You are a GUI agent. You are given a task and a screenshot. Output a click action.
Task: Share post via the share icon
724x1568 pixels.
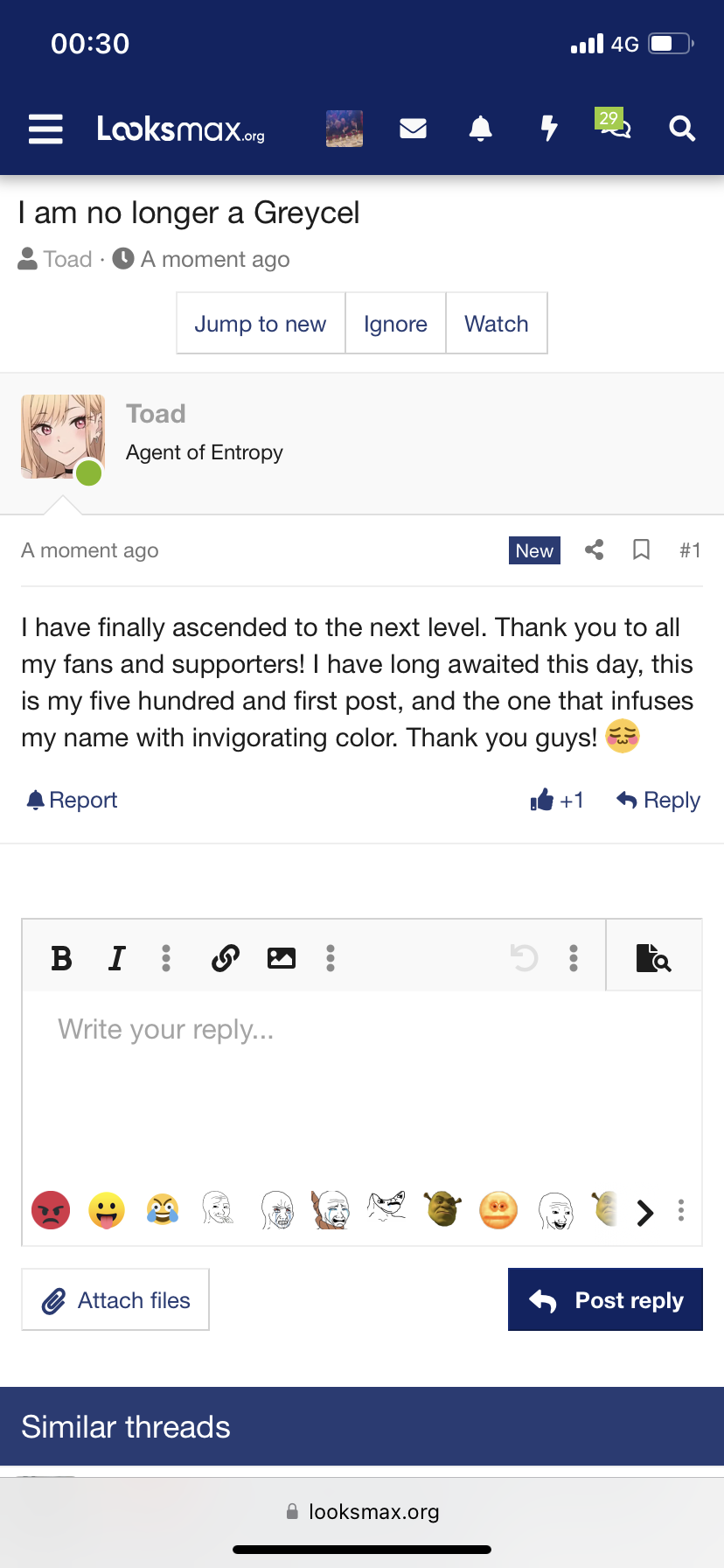(595, 550)
